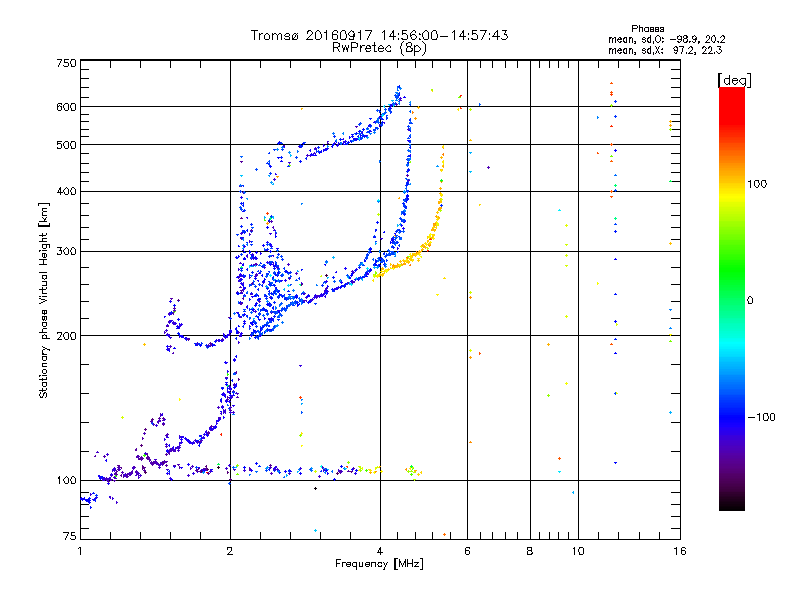Click the 'mean, sd,X: 97.2, 22.3' line
This screenshot has height=600, width=800.
pyautogui.click(x=665, y=50)
